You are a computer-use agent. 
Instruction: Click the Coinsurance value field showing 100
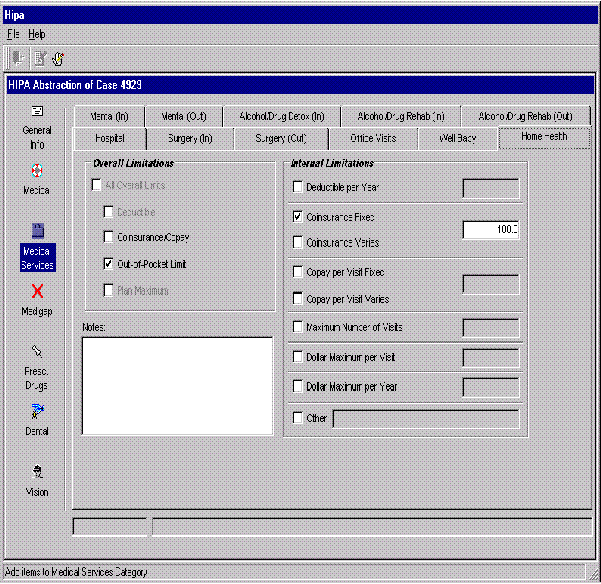tap(490, 230)
